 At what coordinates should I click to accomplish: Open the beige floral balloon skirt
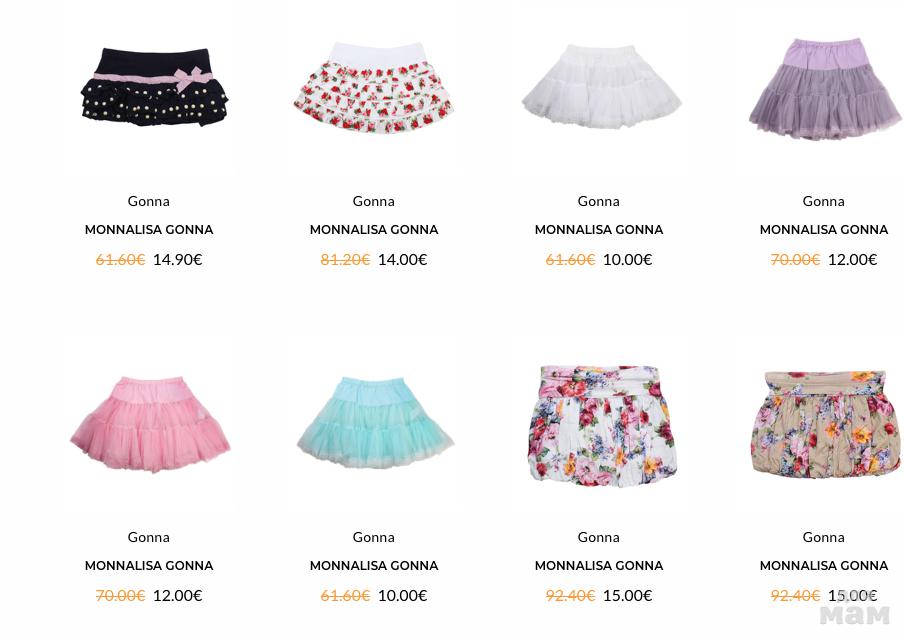pos(826,425)
